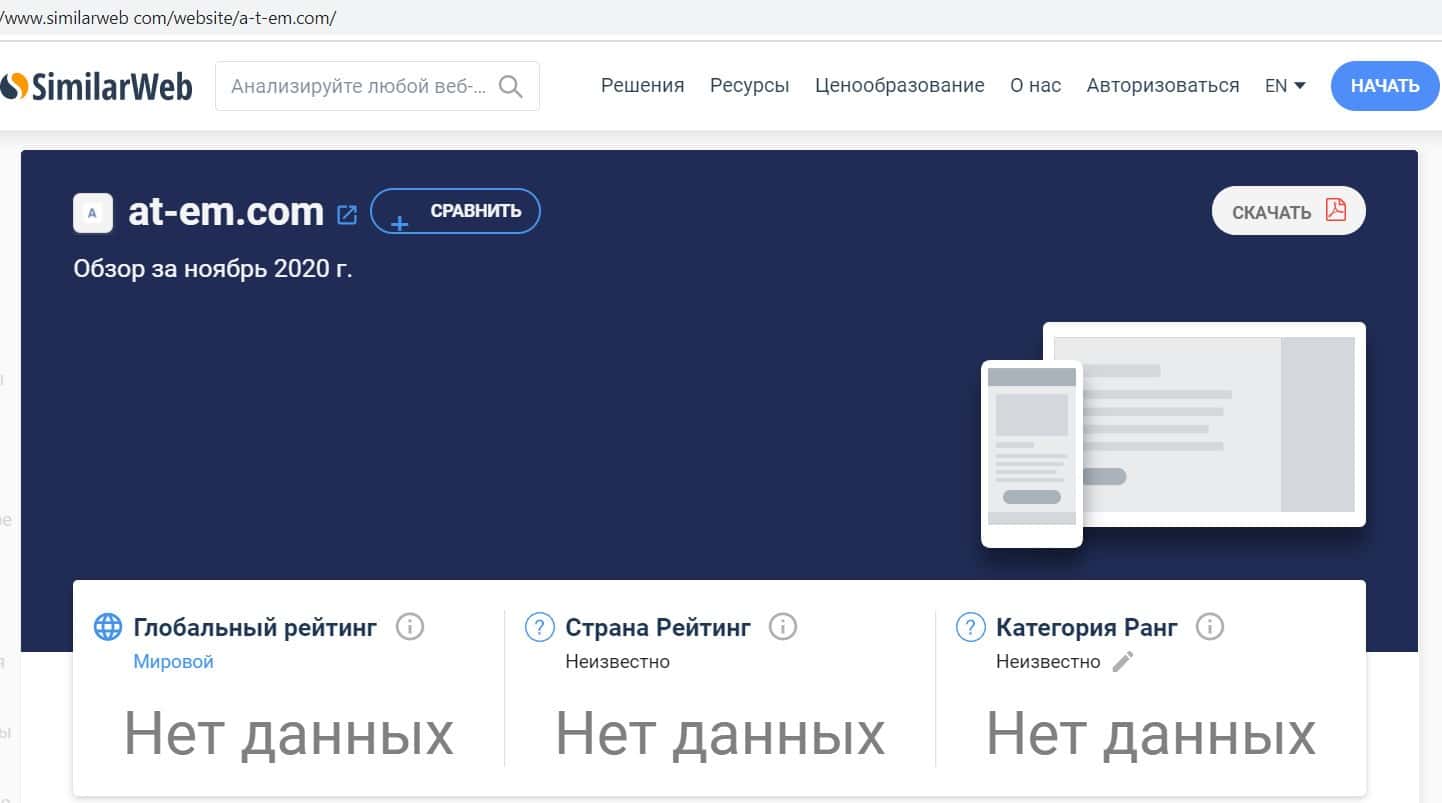Click info icon next to Глобальный рейтинг
The height and width of the screenshot is (803, 1442).
point(410,627)
